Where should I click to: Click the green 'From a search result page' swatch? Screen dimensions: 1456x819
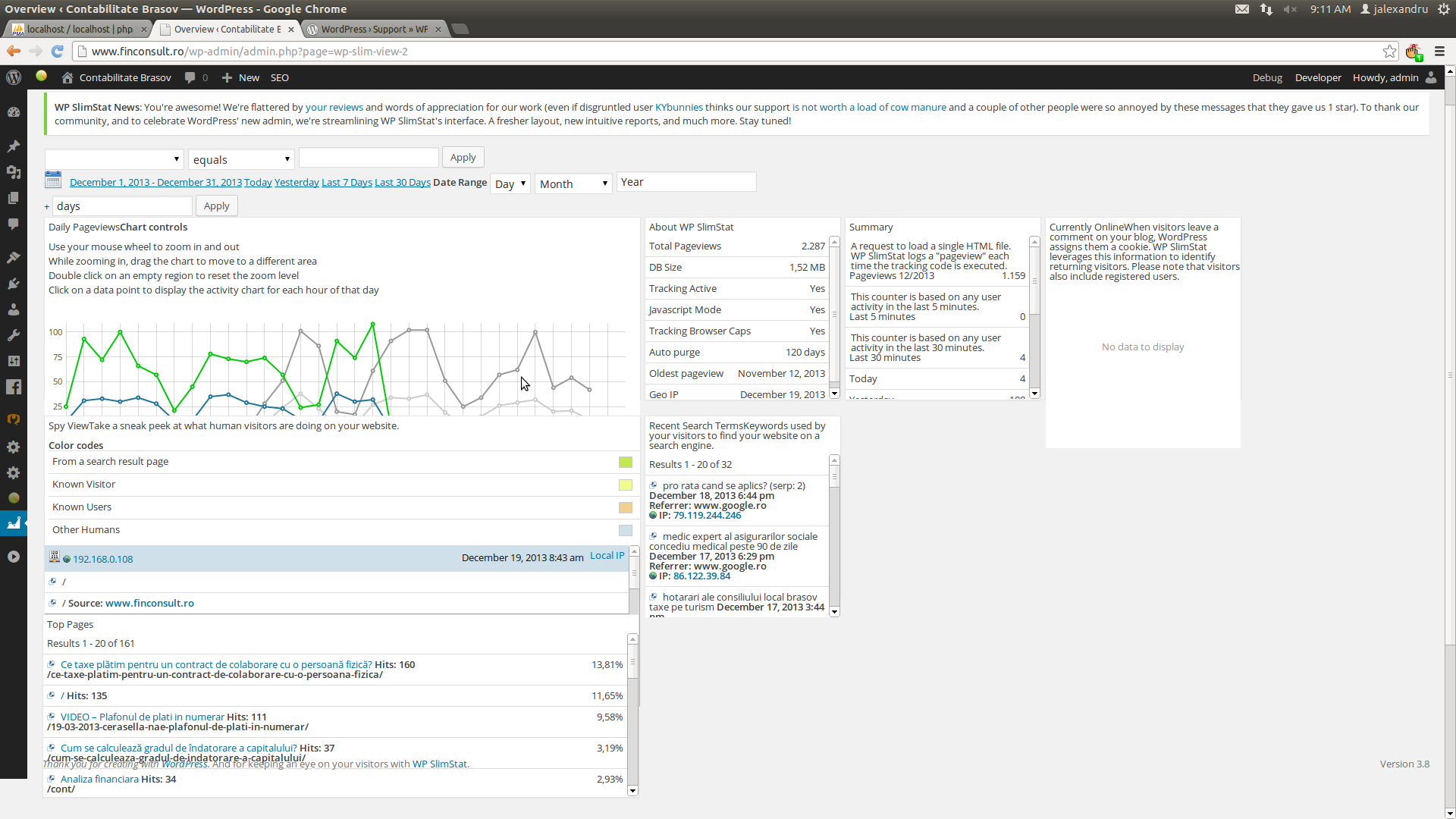click(626, 462)
